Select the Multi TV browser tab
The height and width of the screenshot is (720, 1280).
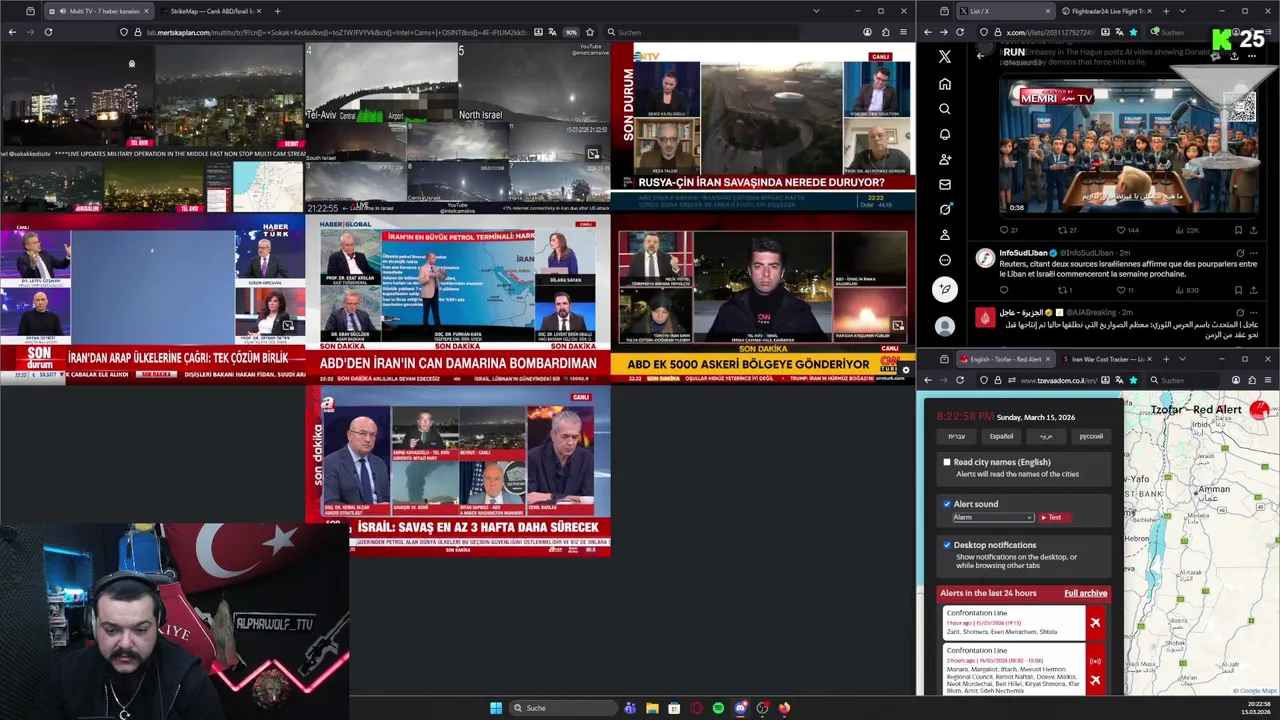[x=98, y=11]
